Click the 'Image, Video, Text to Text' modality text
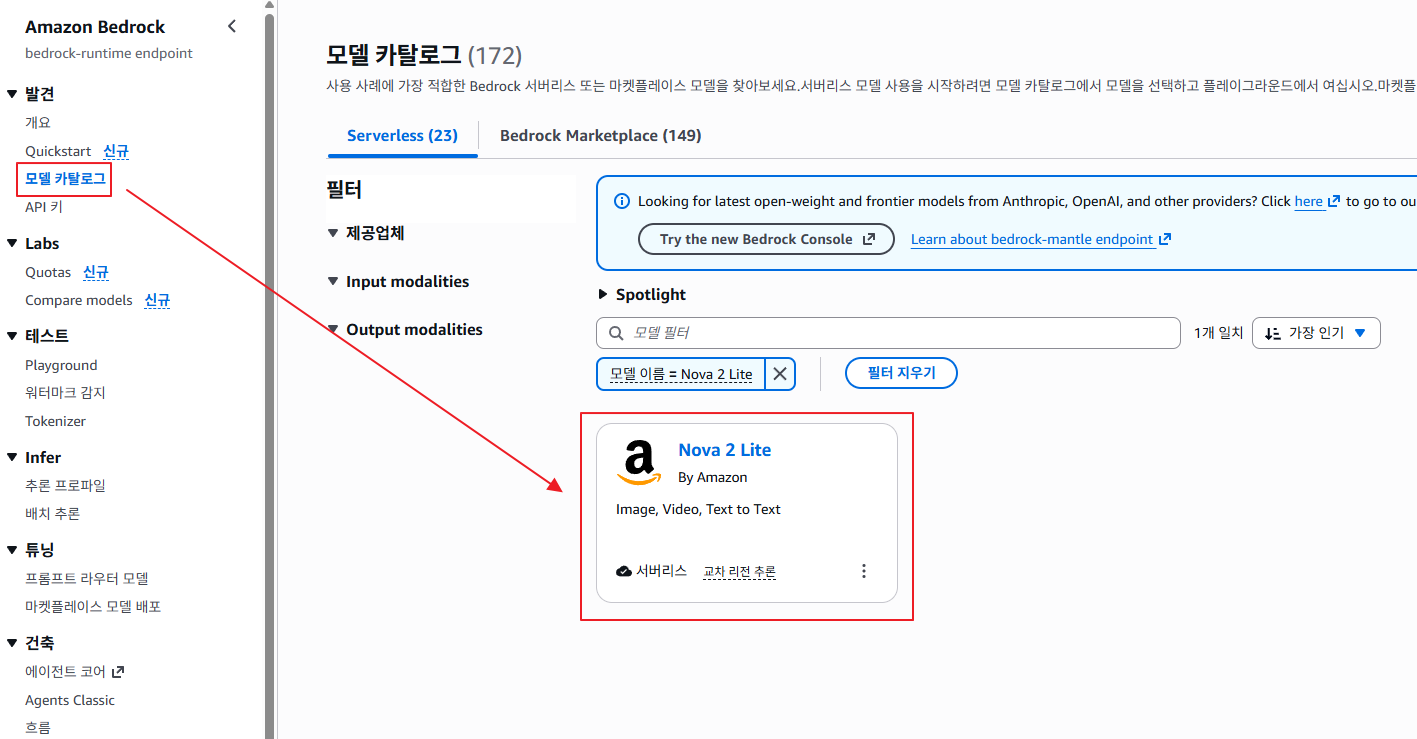 [x=698, y=509]
